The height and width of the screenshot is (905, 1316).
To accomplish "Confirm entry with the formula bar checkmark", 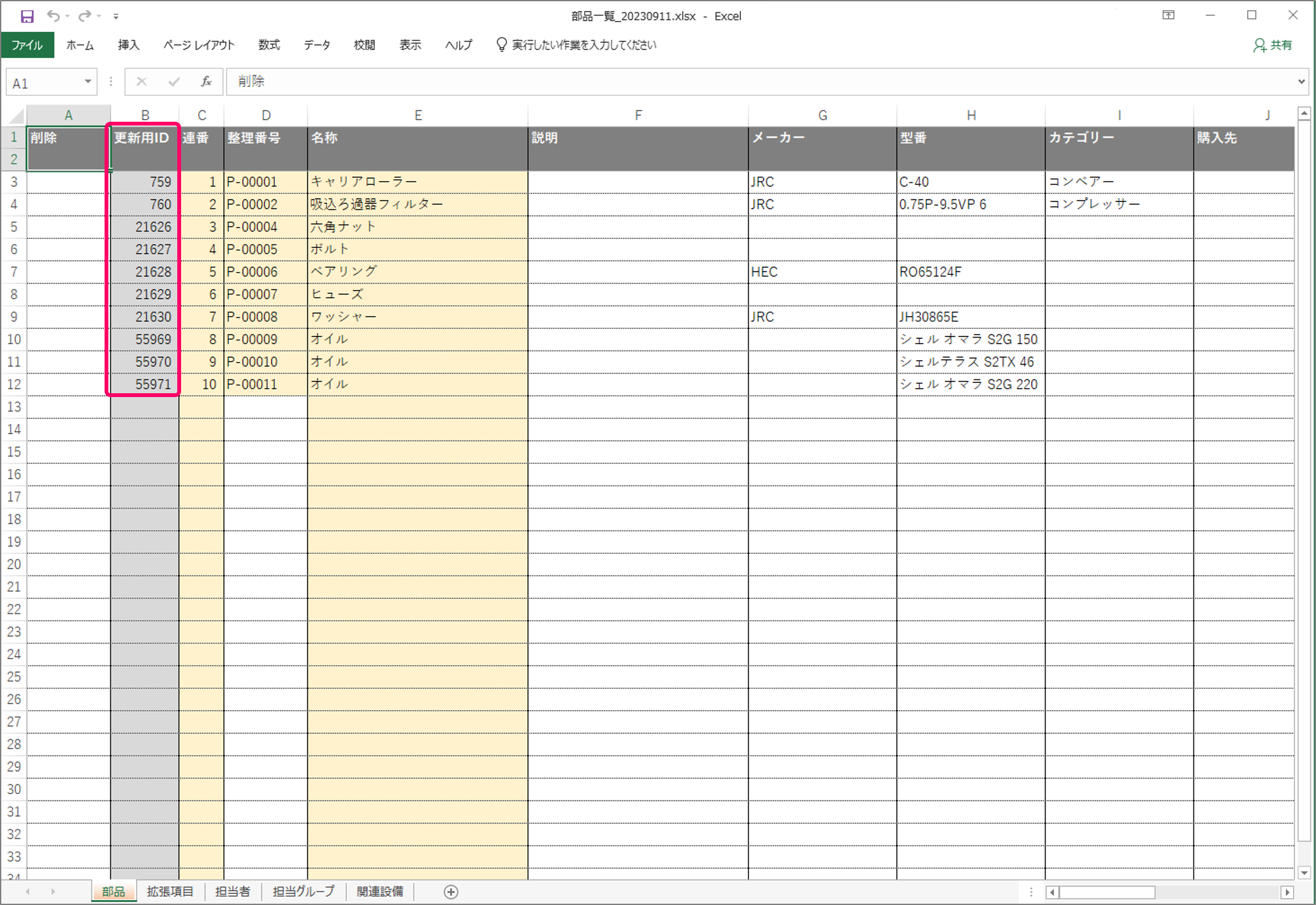I will click(x=173, y=82).
